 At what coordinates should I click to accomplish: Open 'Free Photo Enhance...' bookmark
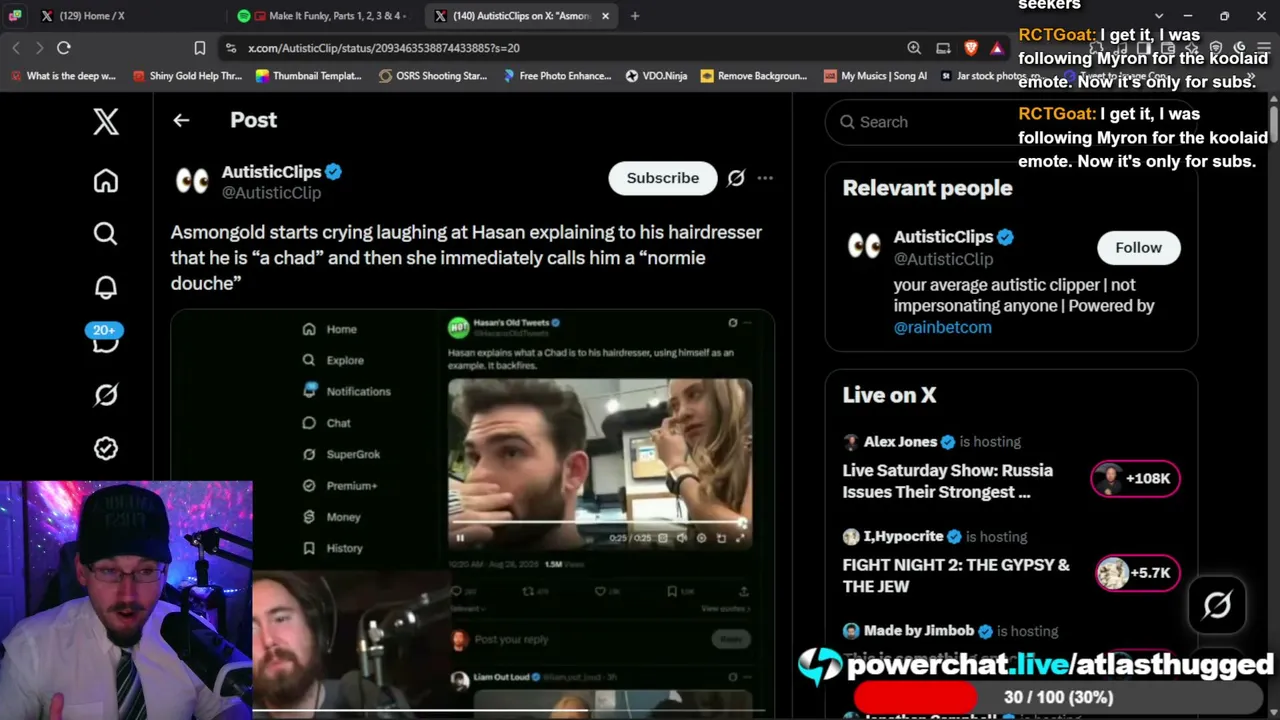point(557,76)
